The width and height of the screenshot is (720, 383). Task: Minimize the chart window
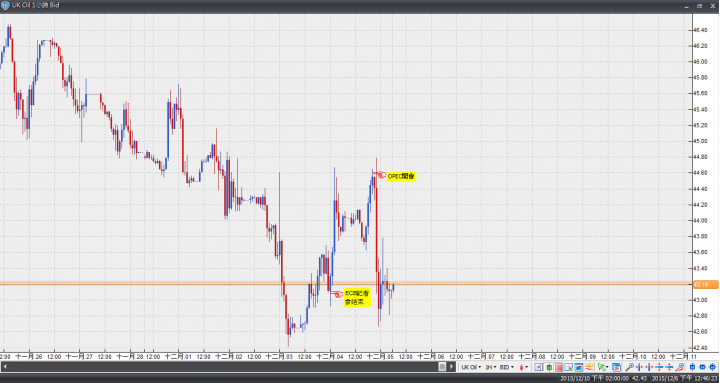point(687,6)
